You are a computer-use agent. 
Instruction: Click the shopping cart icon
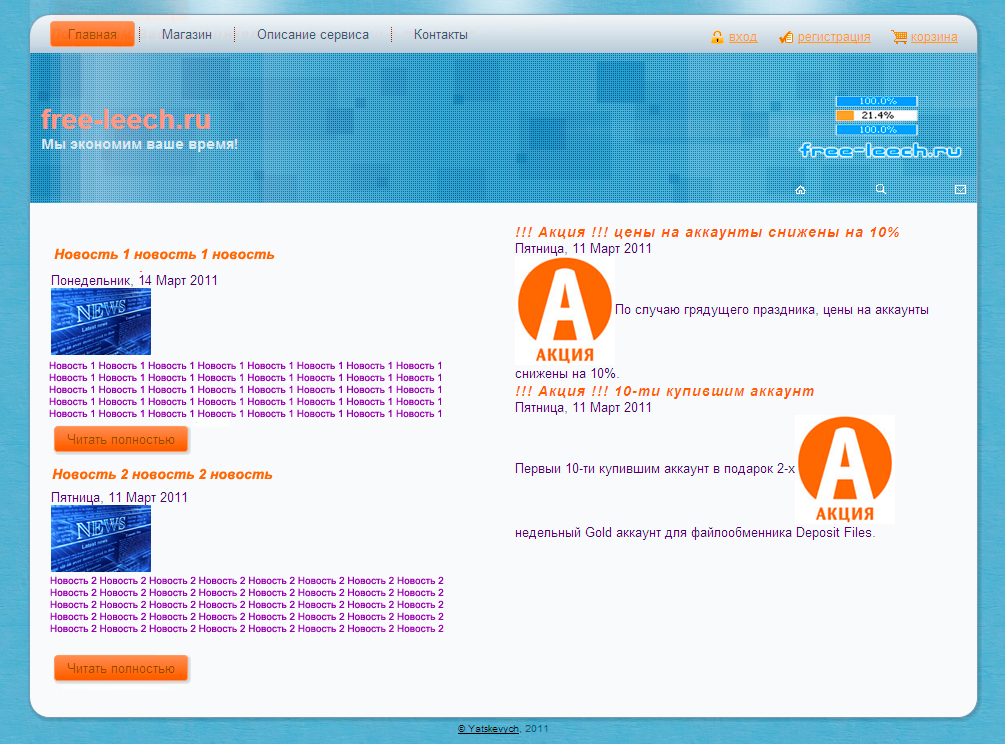[x=899, y=37]
